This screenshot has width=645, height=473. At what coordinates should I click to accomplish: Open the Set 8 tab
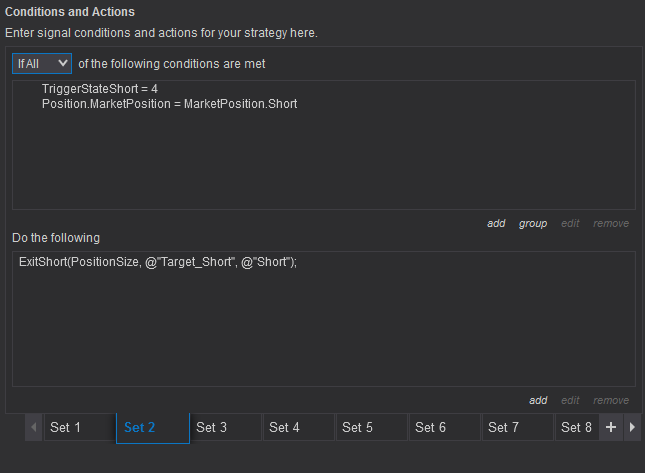[x=576, y=427]
